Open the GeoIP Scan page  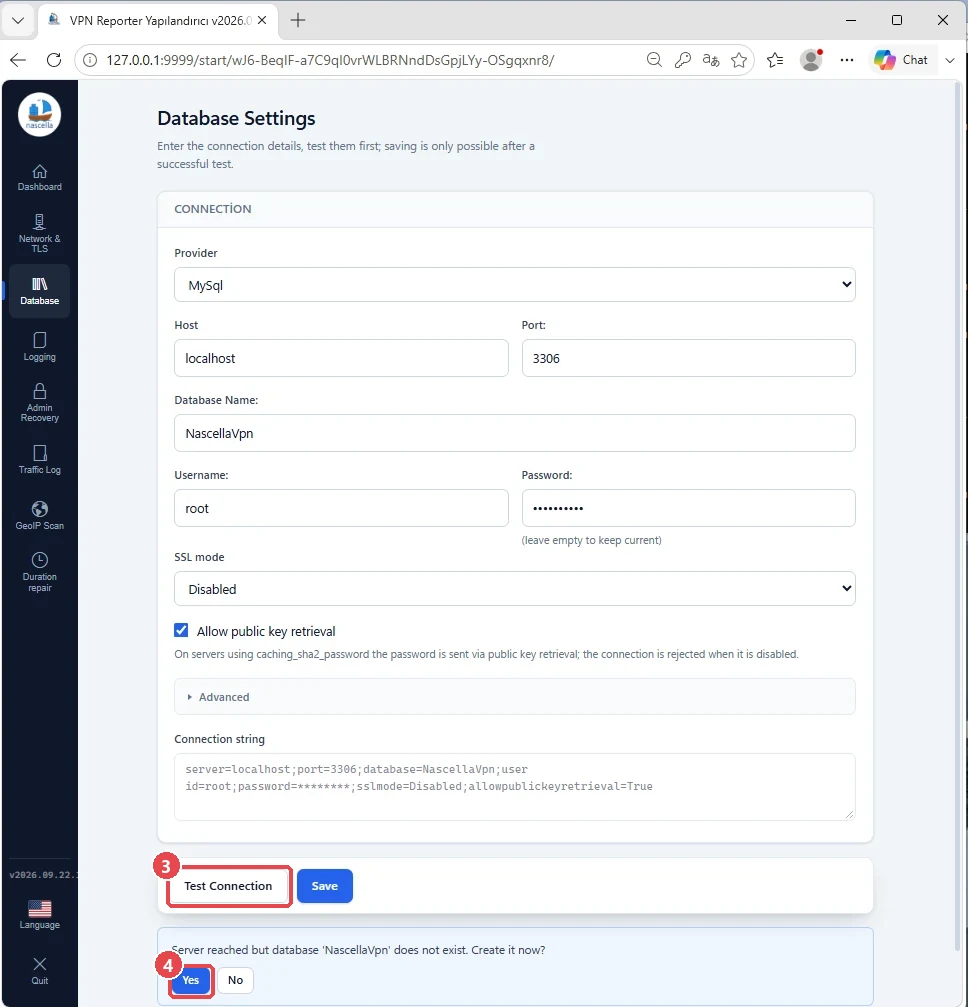[39, 516]
